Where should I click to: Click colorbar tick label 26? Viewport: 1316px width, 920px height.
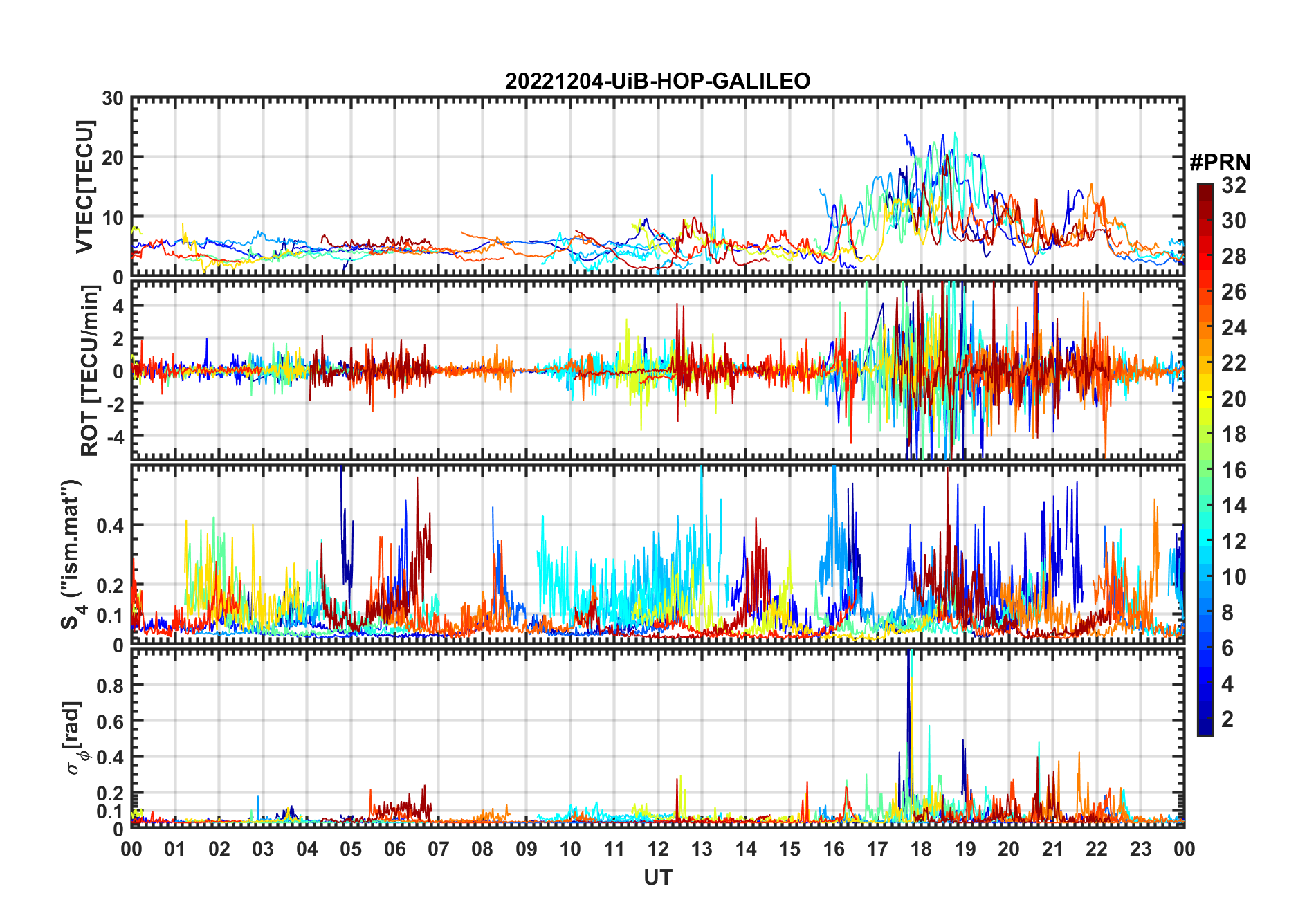(x=1234, y=292)
